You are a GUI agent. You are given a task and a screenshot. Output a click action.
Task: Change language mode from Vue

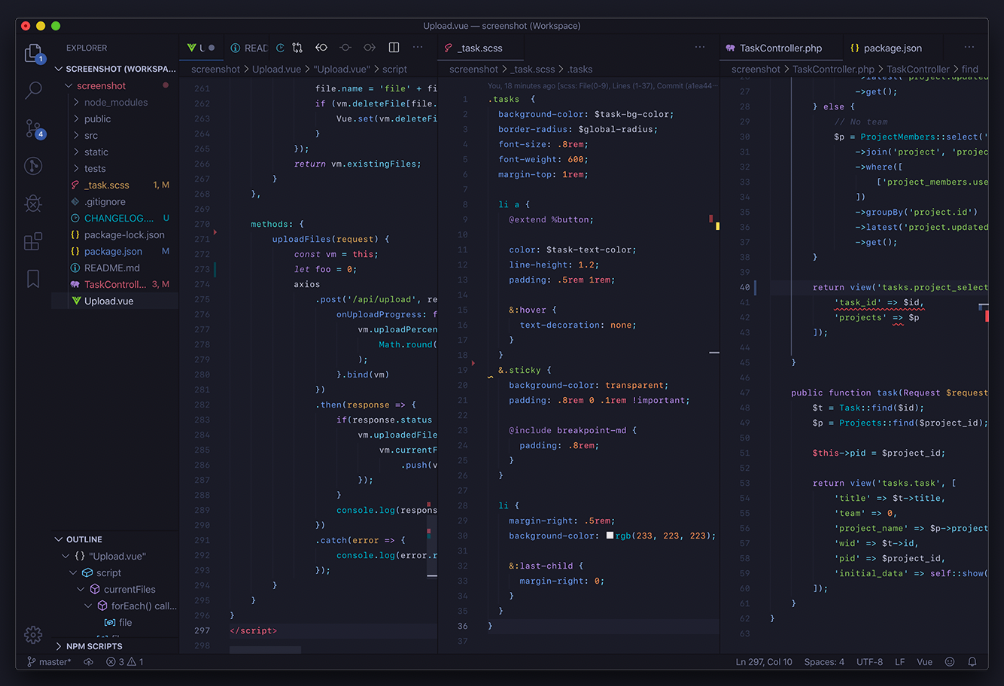[925, 662]
